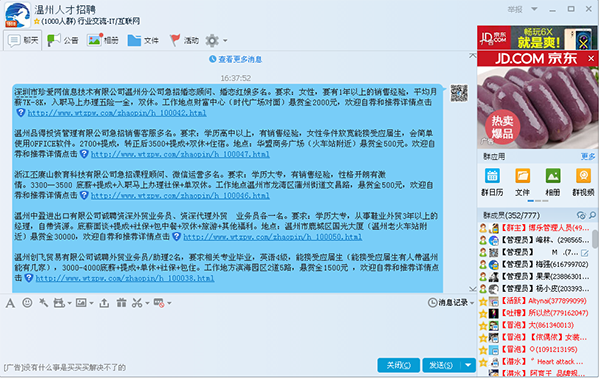Open the h_100047.html job link
Screen dimensions: 600x378
[x=180, y=155]
